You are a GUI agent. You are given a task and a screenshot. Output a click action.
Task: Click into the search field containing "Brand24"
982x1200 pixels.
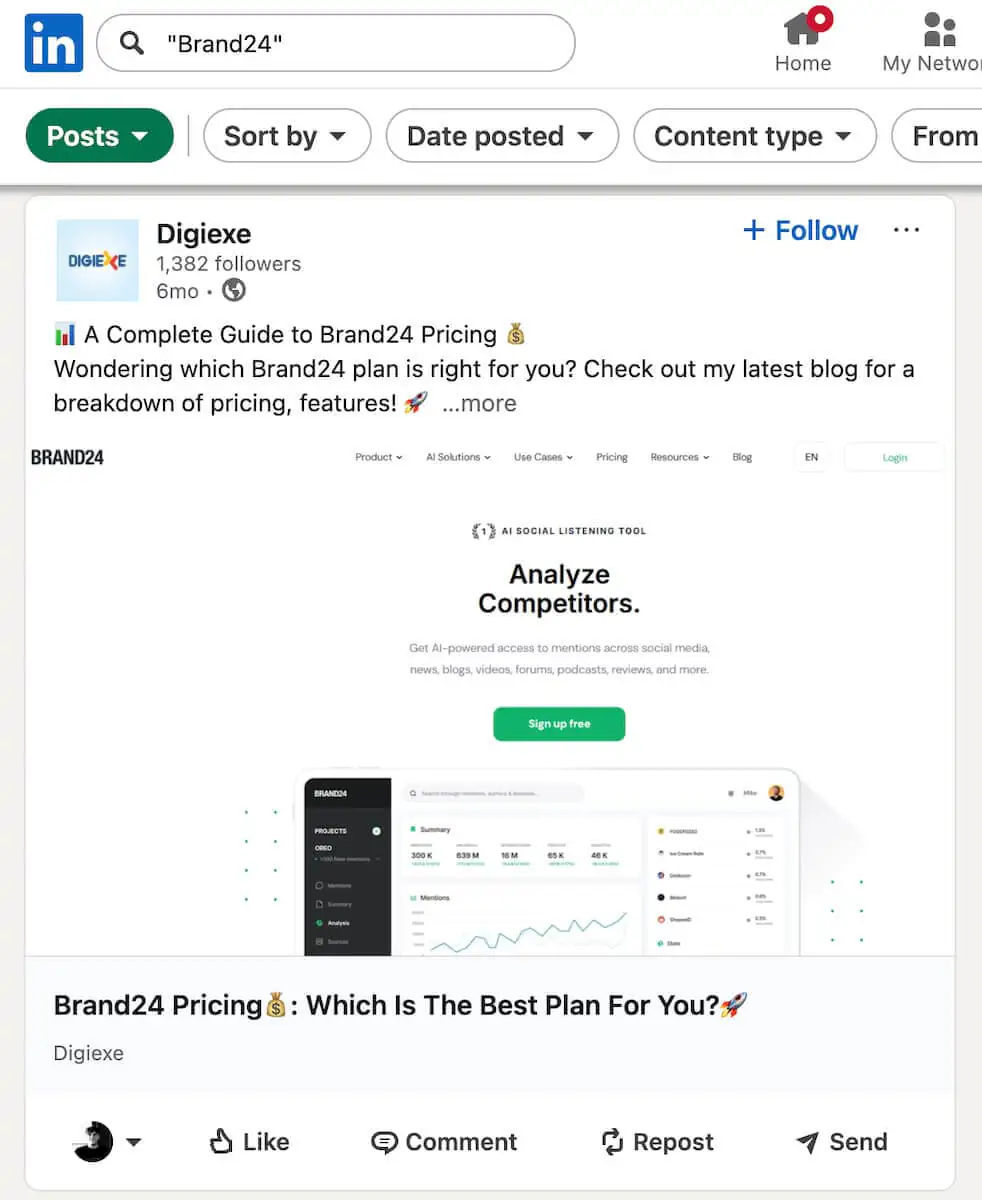coord(360,43)
